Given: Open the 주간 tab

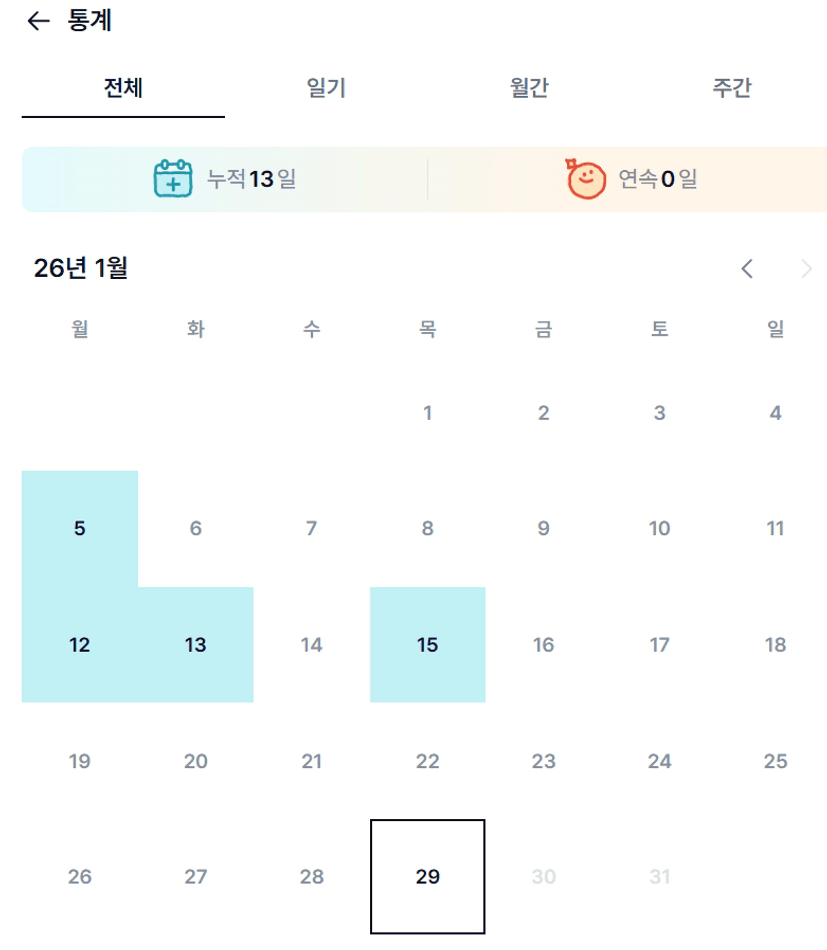Looking at the screenshot, I should coord(732,88).
